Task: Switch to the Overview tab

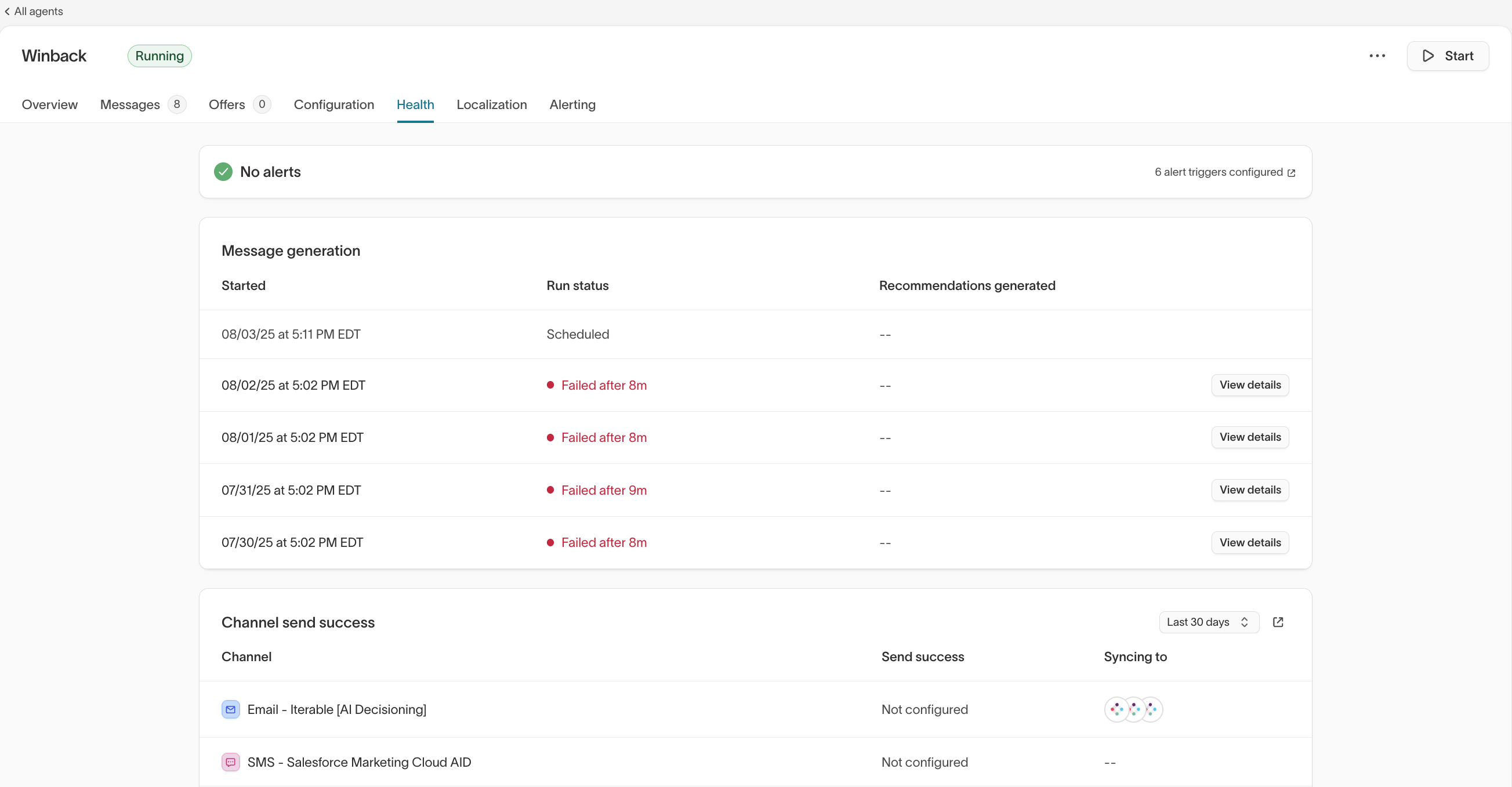Action: tap(49, 104)
